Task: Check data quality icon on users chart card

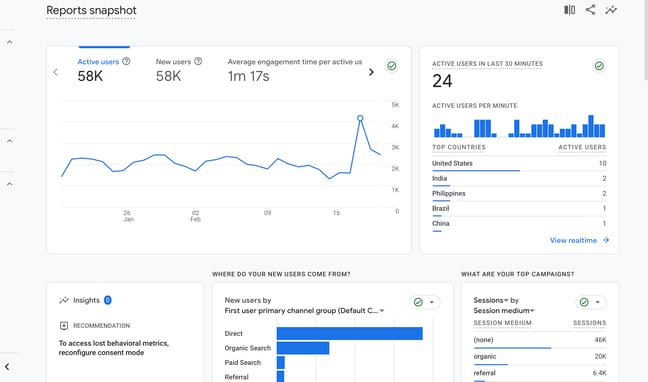Action: tap(392, 66)
